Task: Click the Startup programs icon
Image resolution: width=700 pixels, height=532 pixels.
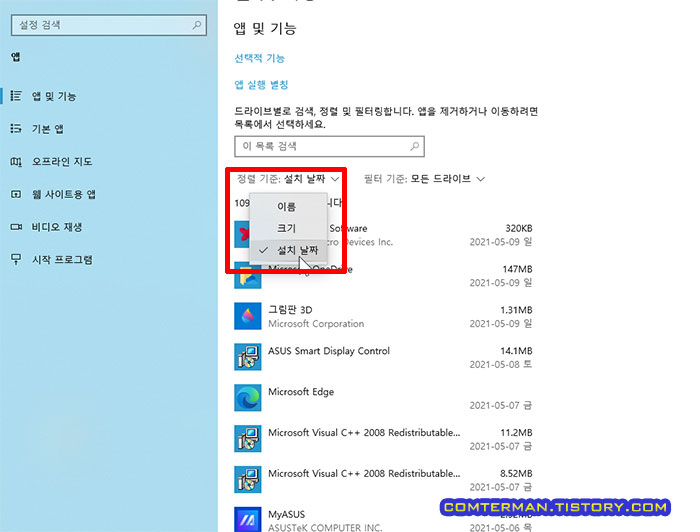Action: pos(16,259)
